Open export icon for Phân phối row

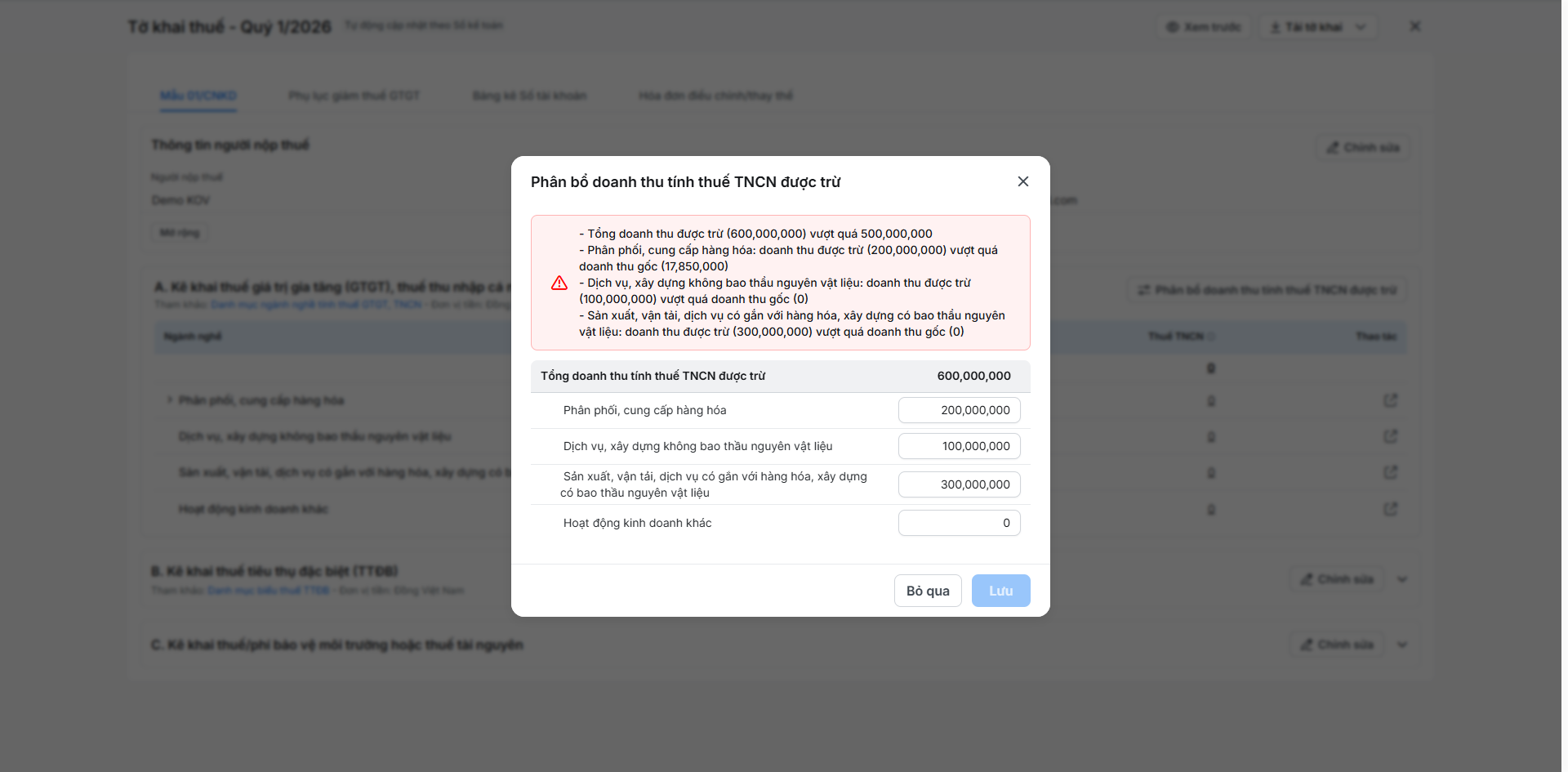(1390, 400)
